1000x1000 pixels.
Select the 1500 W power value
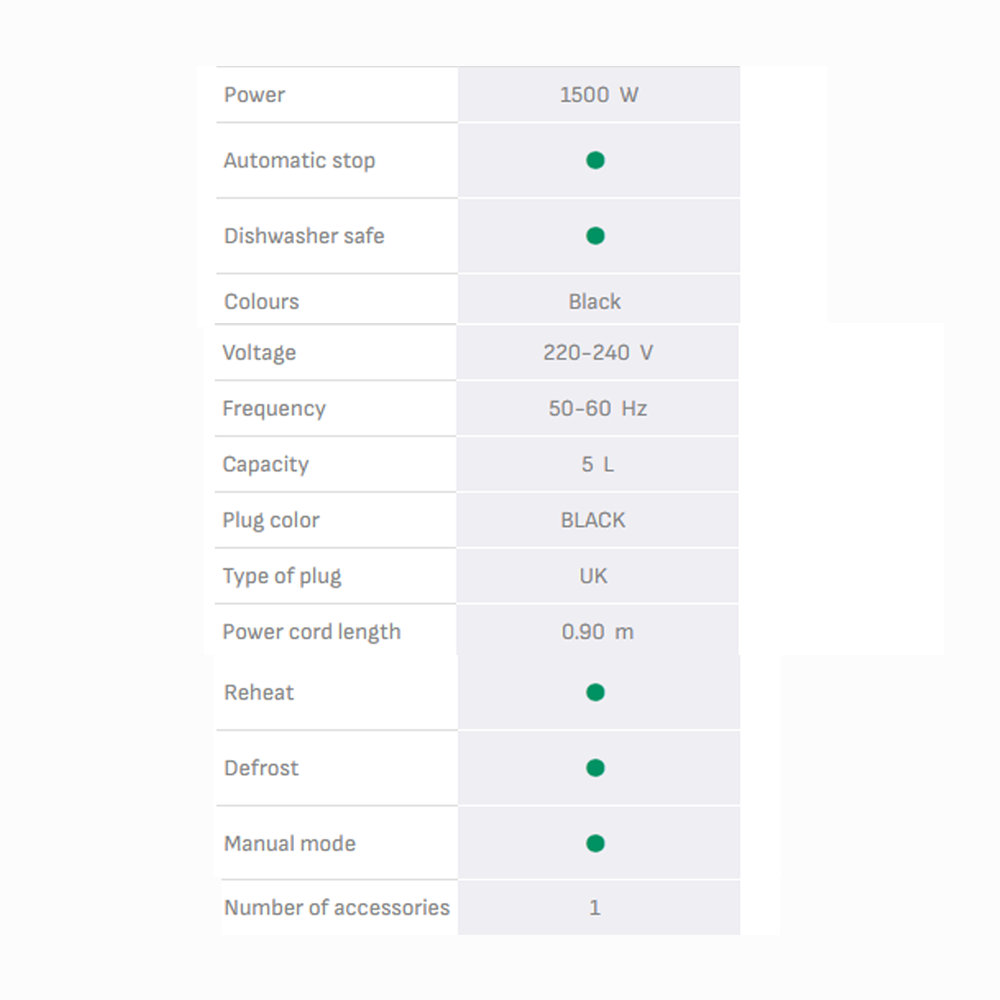(598, 95)
